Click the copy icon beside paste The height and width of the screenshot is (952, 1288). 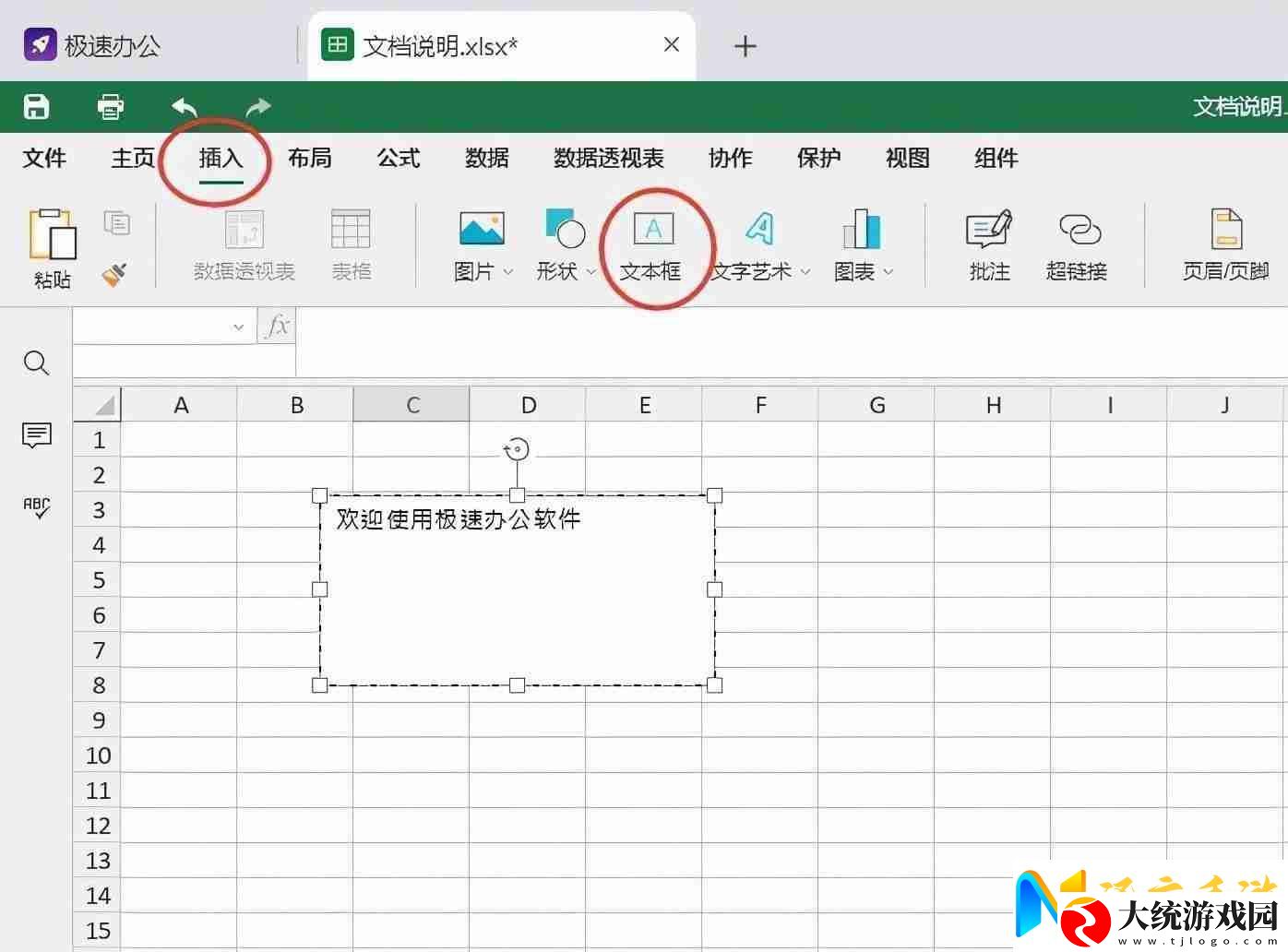pyautogui.click(x=117, y=222)
